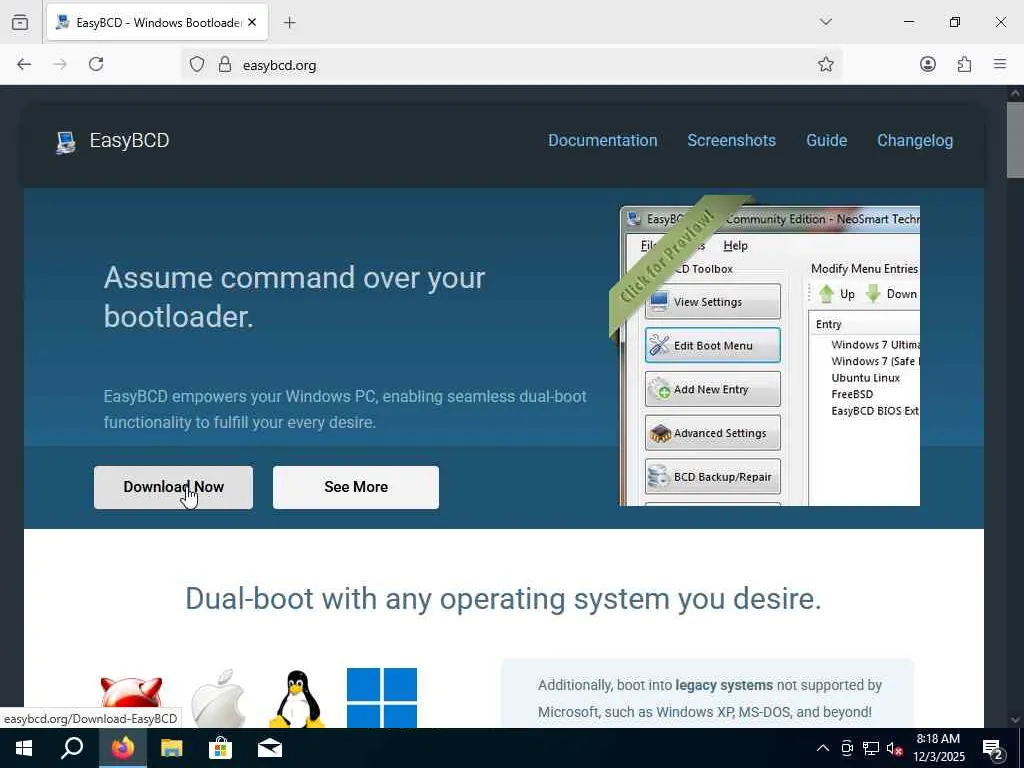Image resolution: width=1024 pixels, height=768 pixels.
Task: Click the Windows logo on the page
Action: pyautogui.click(x=382, y=697)
